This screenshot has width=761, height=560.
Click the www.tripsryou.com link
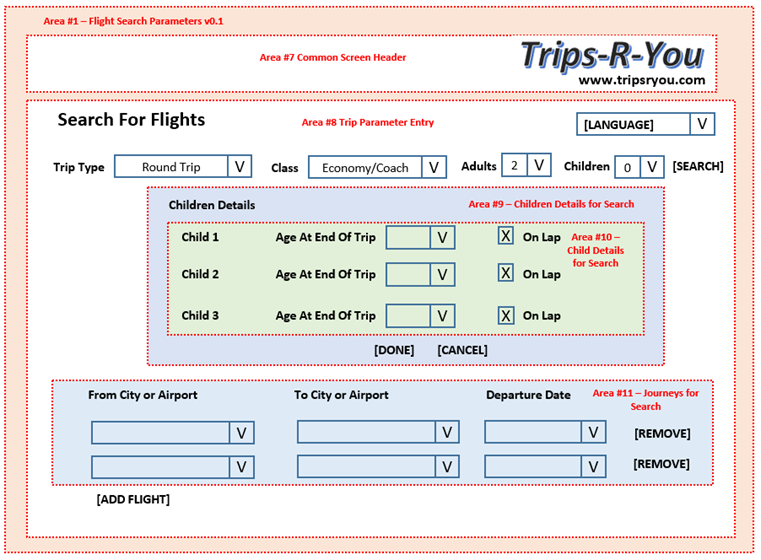click(641, 80)
